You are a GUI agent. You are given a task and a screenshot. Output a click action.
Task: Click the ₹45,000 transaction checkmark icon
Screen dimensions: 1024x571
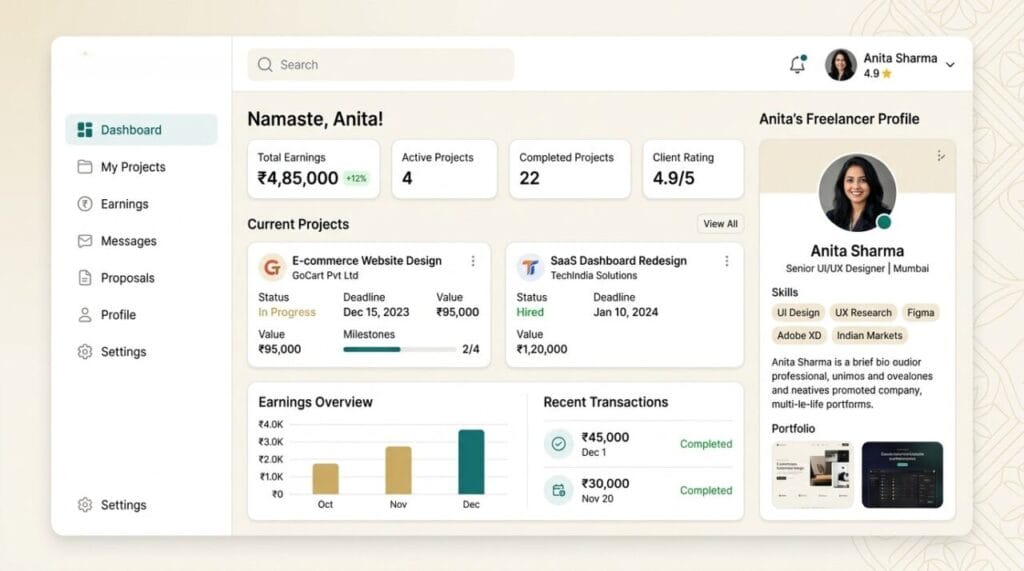point(558,444)
